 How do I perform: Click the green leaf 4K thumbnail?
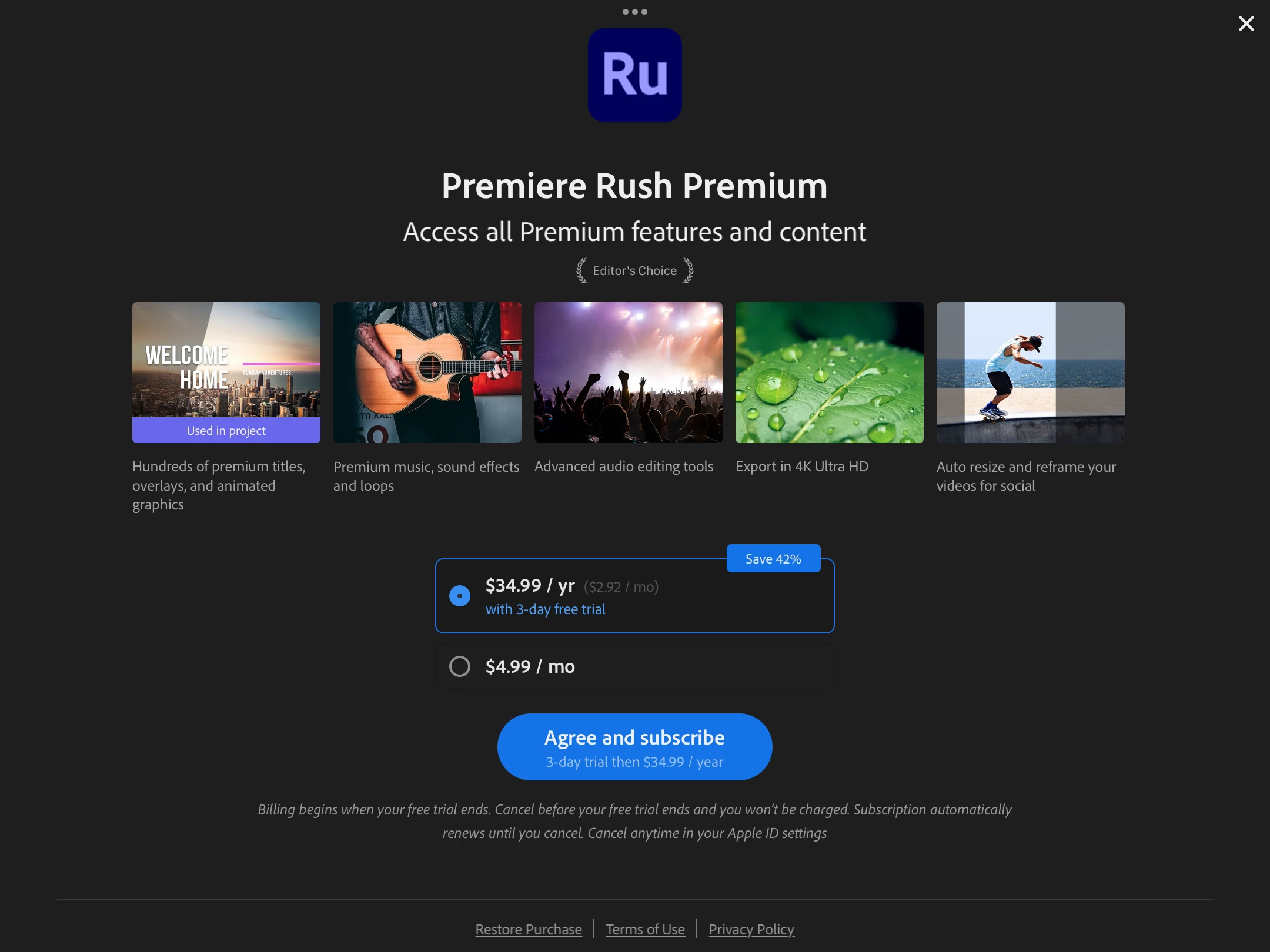(830, 373)
